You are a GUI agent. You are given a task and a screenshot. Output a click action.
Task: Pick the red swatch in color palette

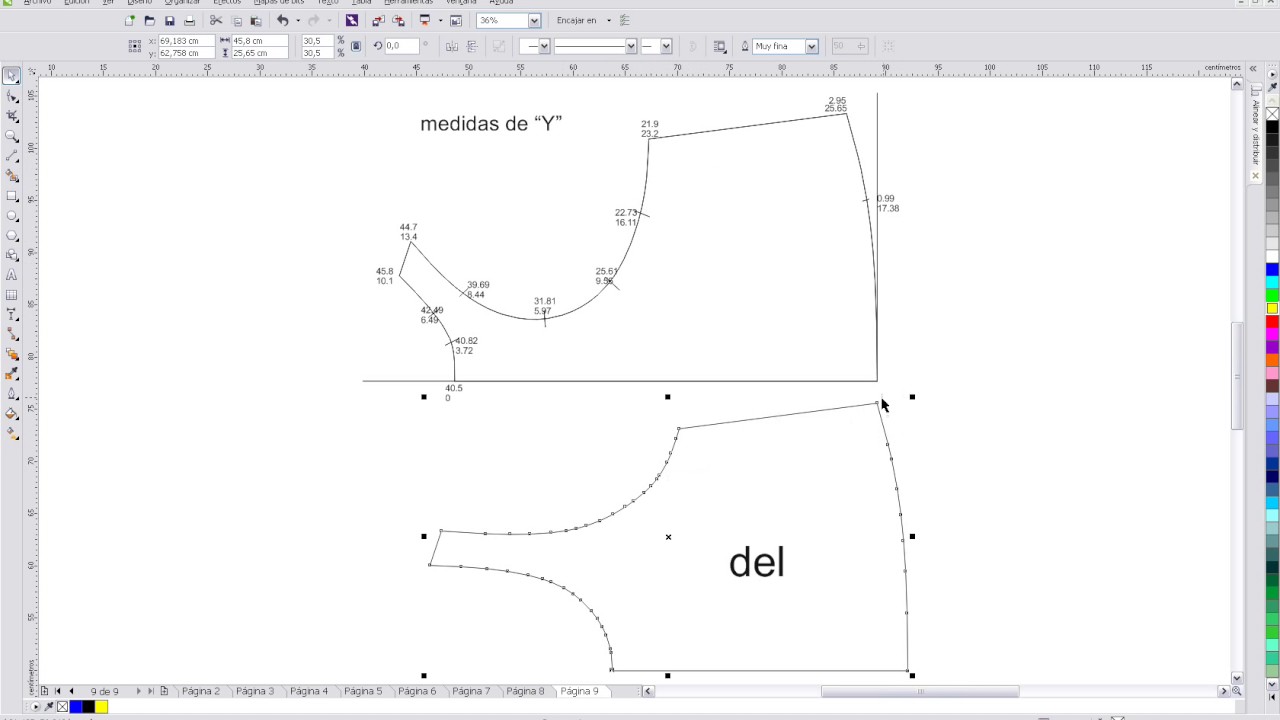tap(1272, 322)
